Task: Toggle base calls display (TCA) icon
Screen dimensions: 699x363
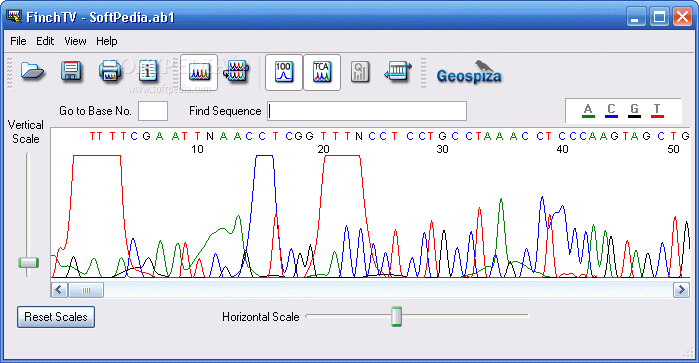Action: 321,72
